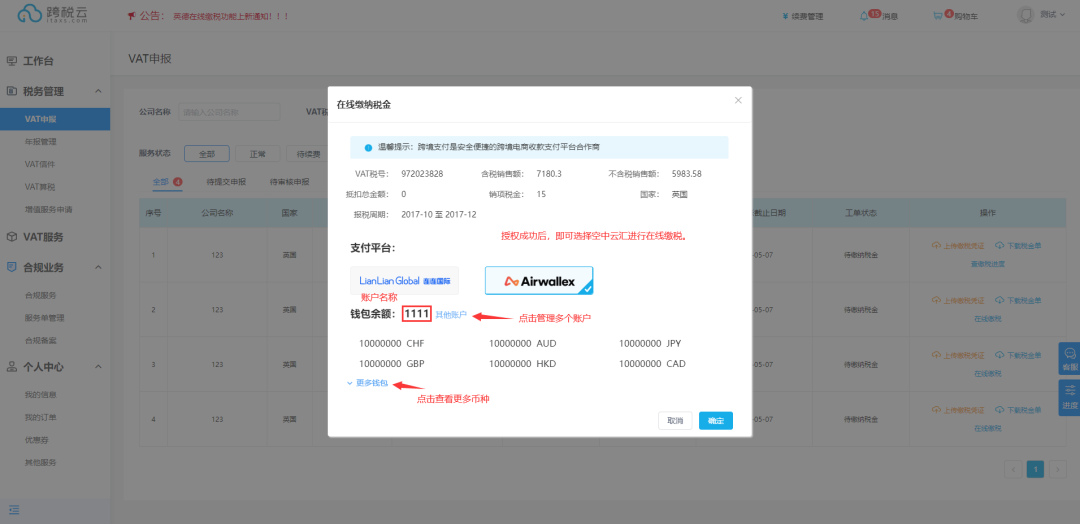Filter service status by 全部
1080x524 pixels.
click(207, 154)
